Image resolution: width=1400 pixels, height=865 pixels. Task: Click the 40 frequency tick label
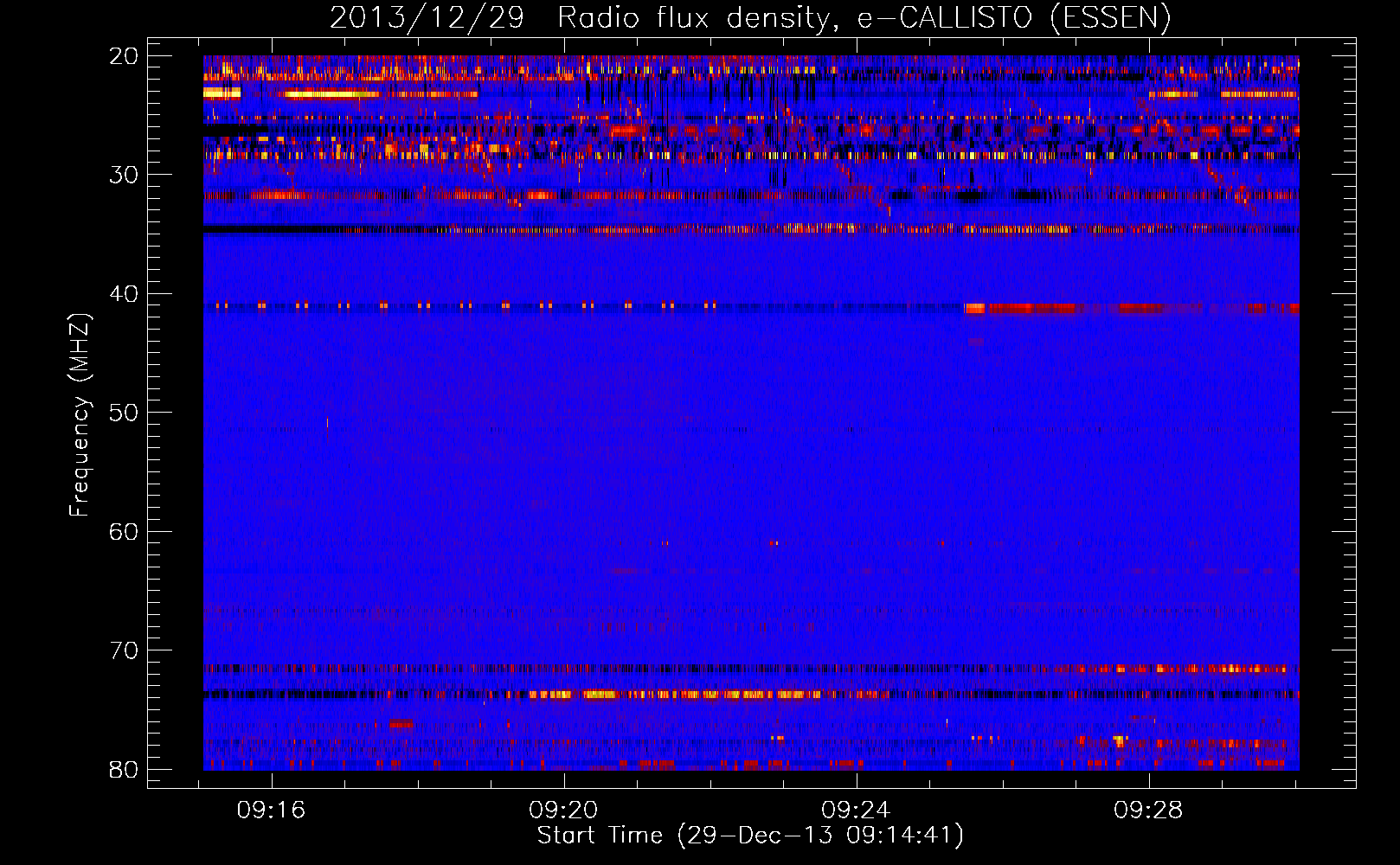point(124,294)
